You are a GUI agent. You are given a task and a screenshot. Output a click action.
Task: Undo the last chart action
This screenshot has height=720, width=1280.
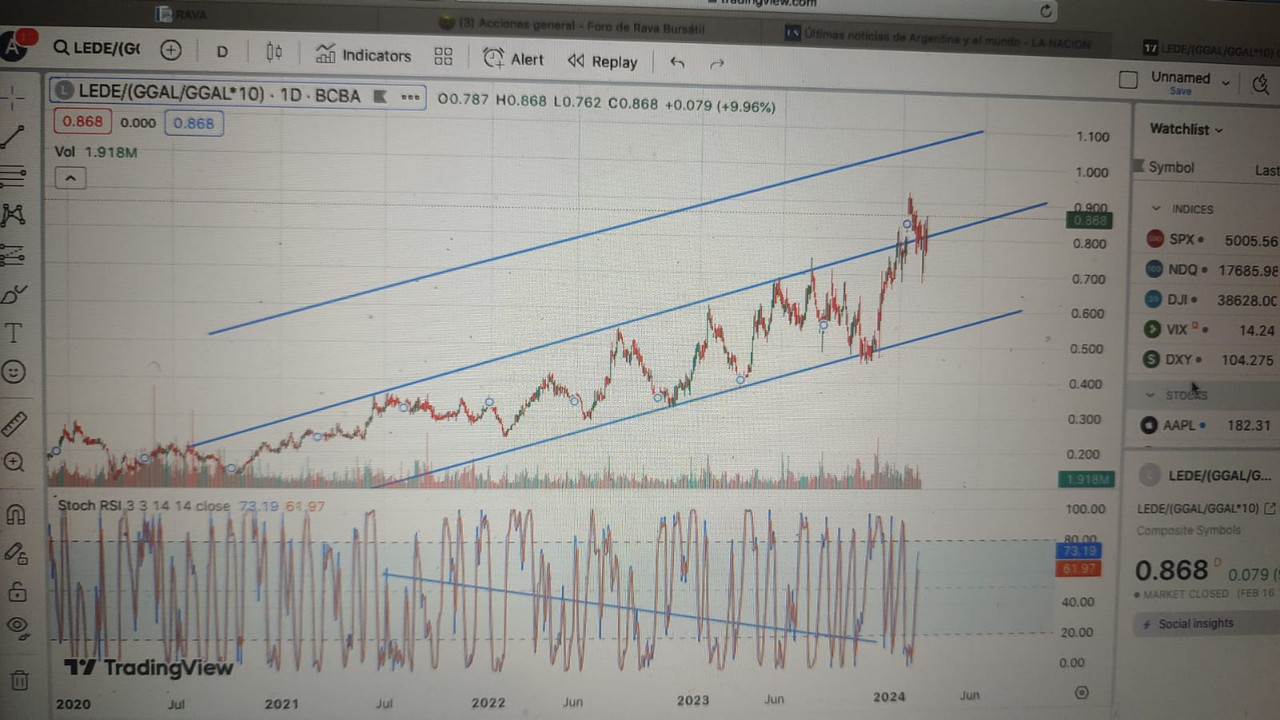coord(677,63)
